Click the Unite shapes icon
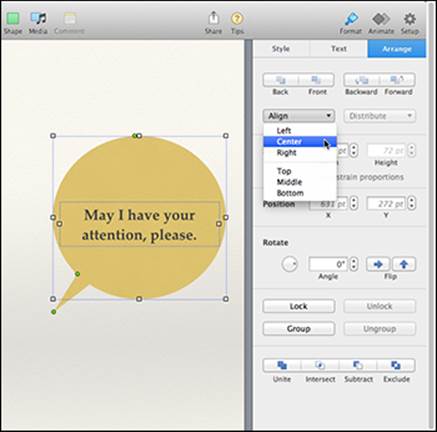The width and height of the screenshot is (437, 432). (x=282, y=365)
